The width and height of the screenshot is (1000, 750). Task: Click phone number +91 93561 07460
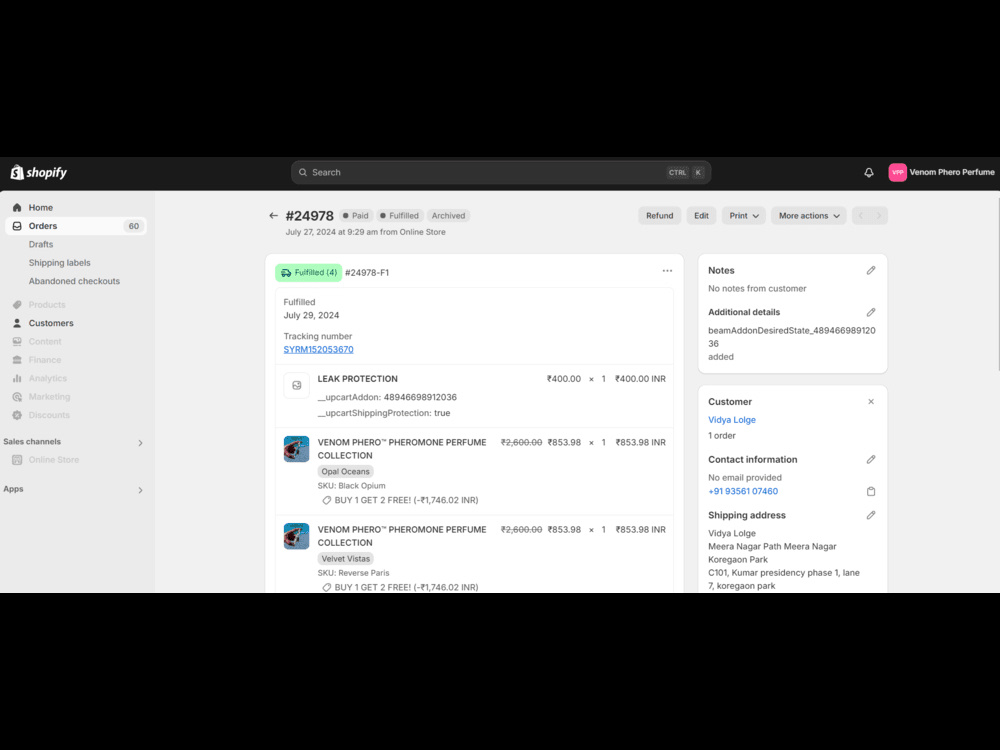743,491
